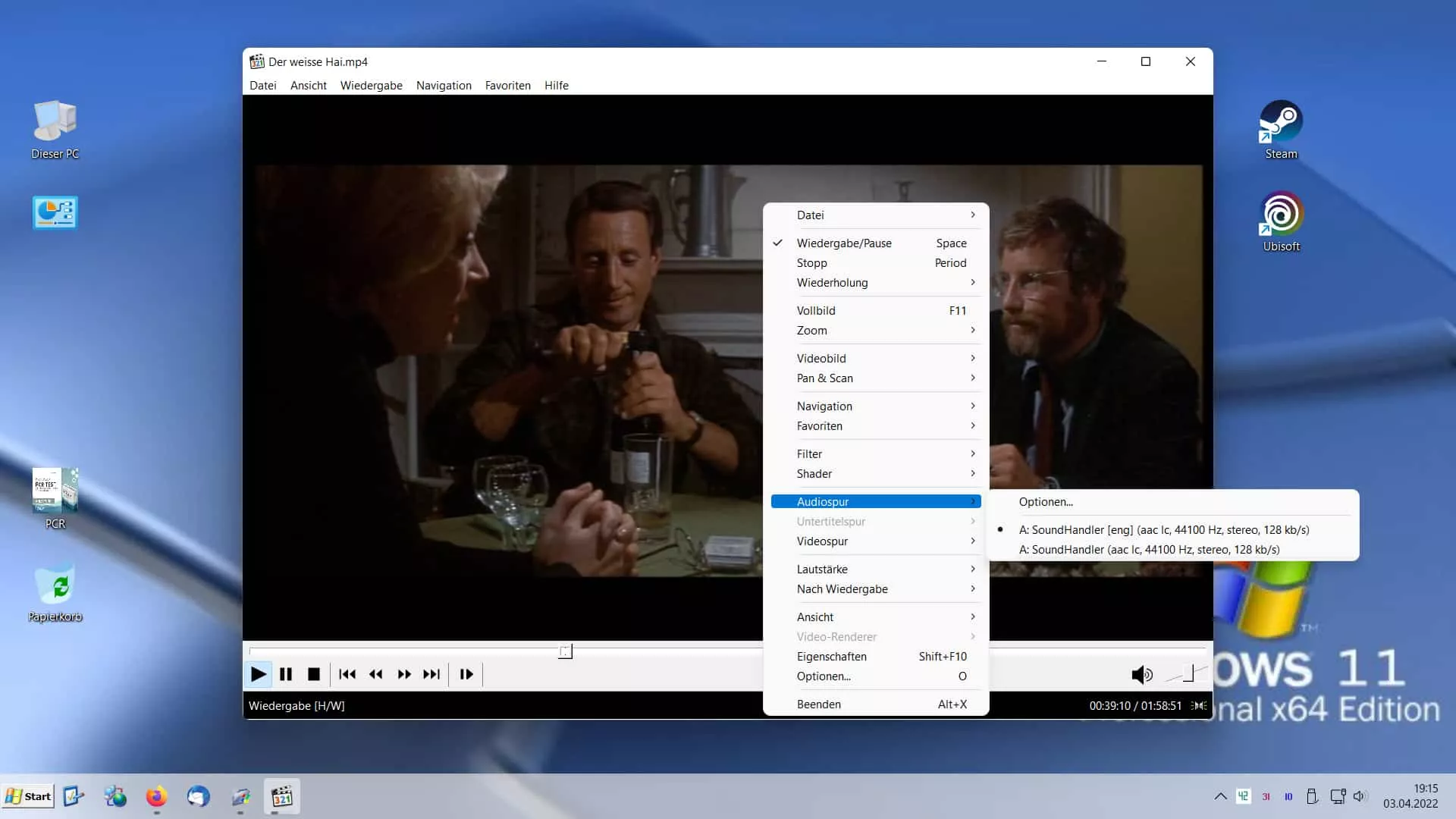Viewport: 1456px width, 819px height.
Task: Launch Ubisoft desktop shortcut
Action: coord(1281,221)
